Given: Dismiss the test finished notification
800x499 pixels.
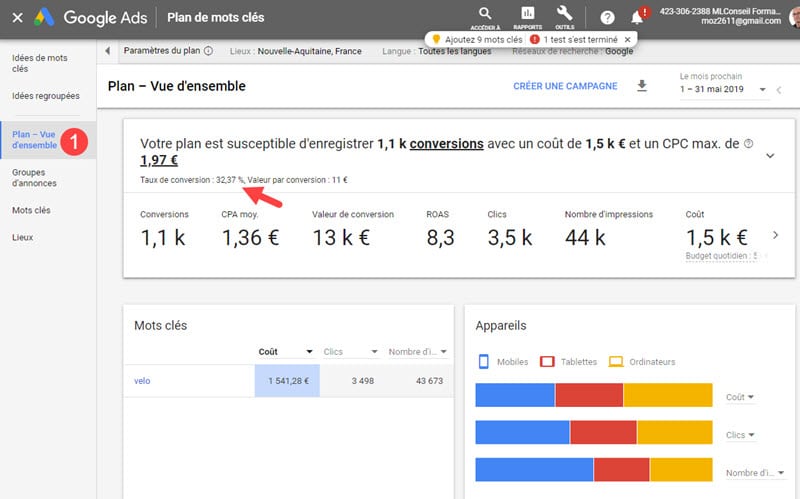Looking at the screenshot, I should [x=626, y=39].
